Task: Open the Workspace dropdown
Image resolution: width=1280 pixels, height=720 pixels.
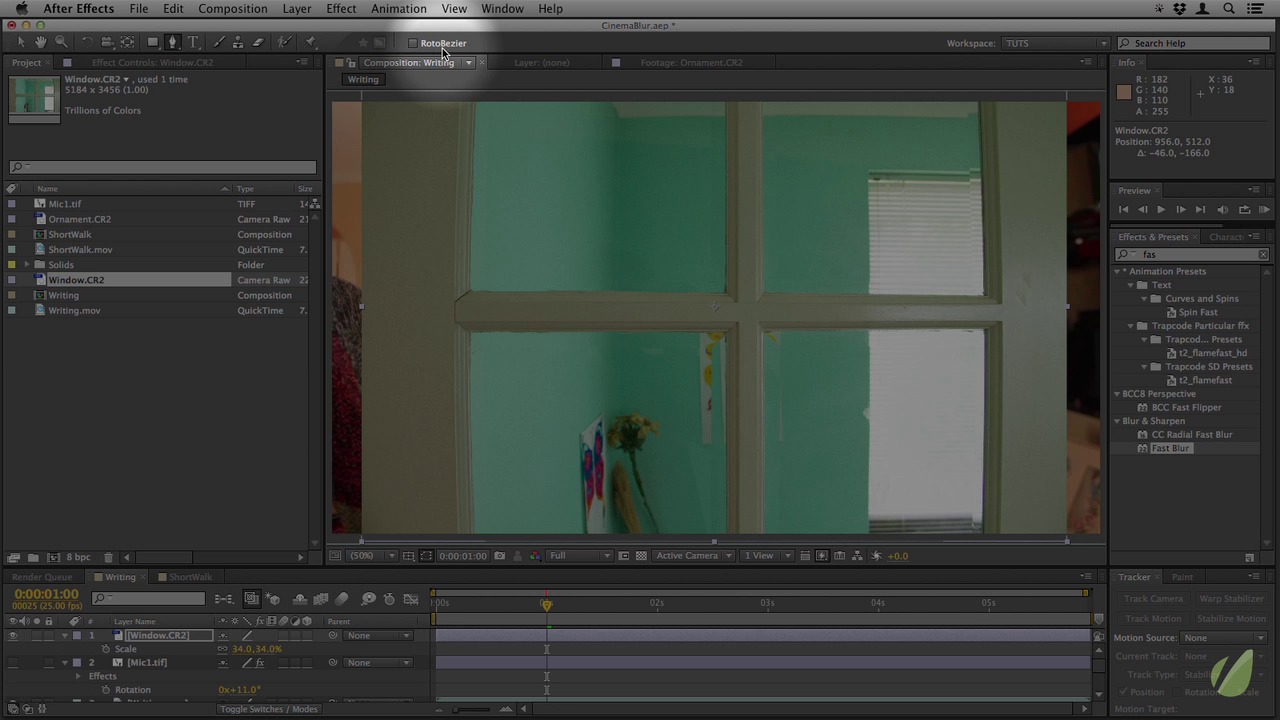Action: pyautogui.click(x=1055, y=43)
